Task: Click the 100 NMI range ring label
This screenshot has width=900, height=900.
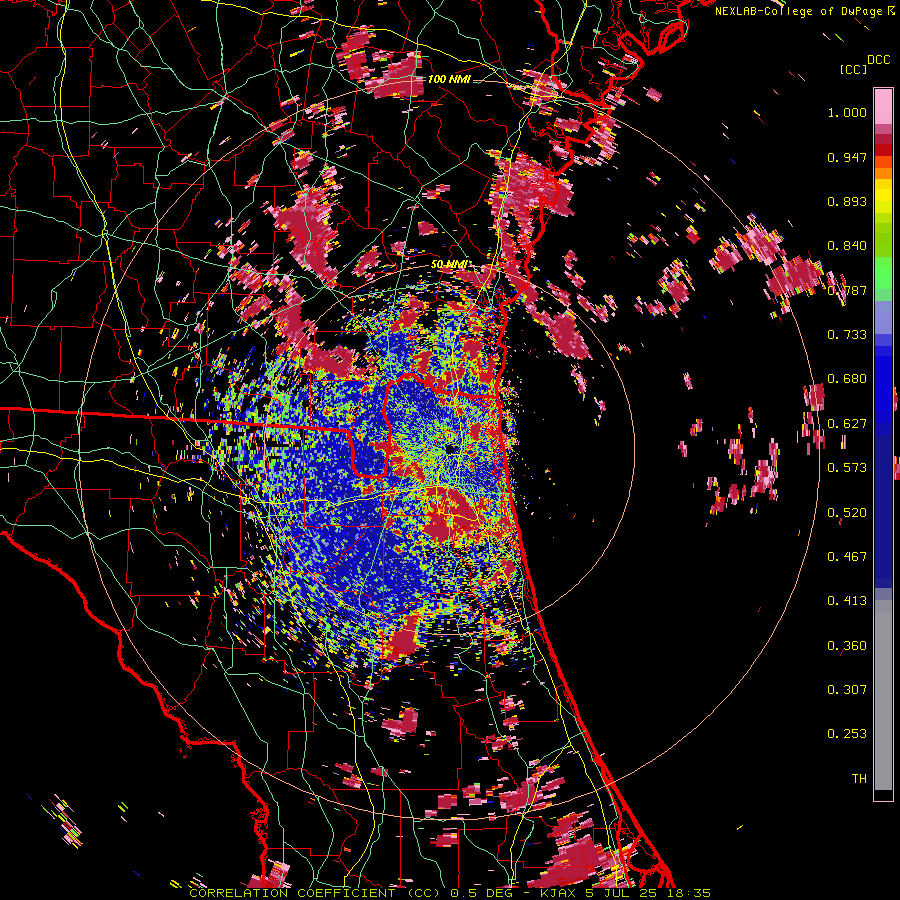Action: 449,79
